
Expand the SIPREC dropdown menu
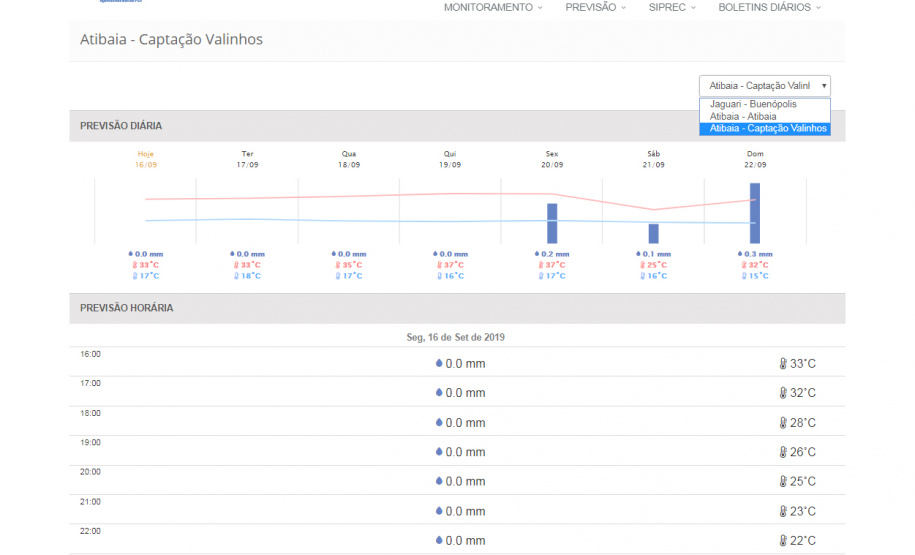[x=672, y=7]
